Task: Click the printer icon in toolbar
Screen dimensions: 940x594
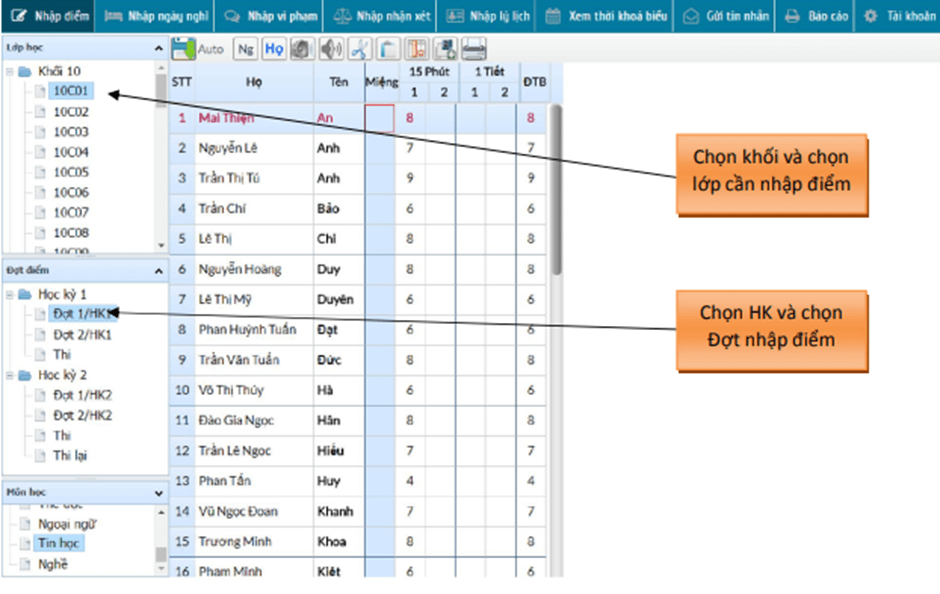Action: (x=474, y=48)
